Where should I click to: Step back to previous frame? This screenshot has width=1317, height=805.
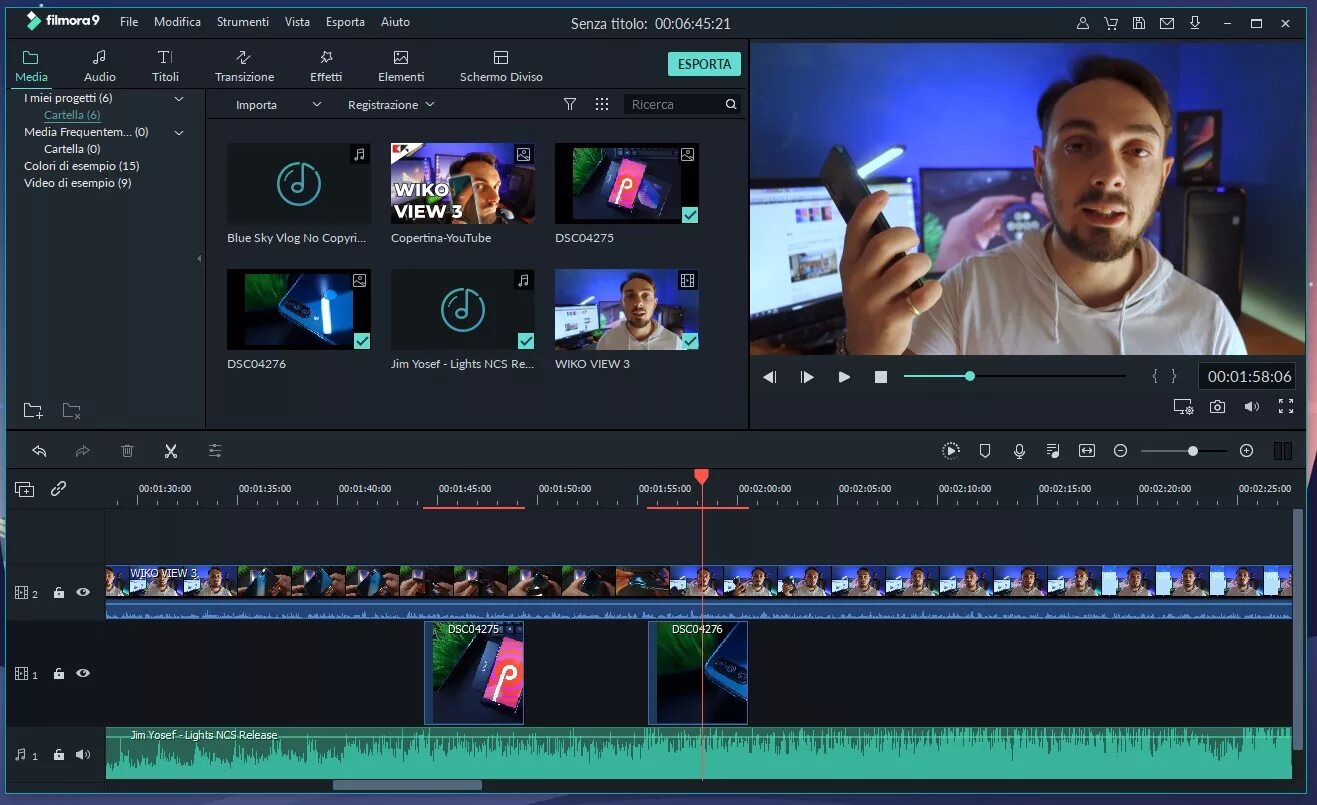coord(770,377)
